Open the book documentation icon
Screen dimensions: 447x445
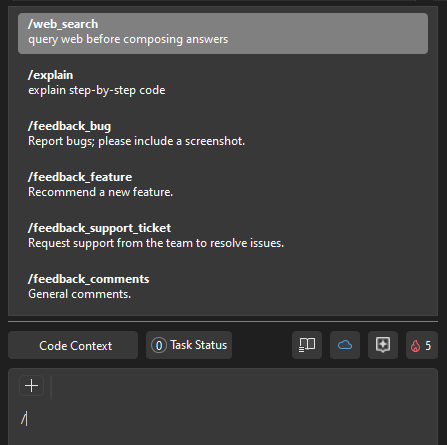coord(307,345)
